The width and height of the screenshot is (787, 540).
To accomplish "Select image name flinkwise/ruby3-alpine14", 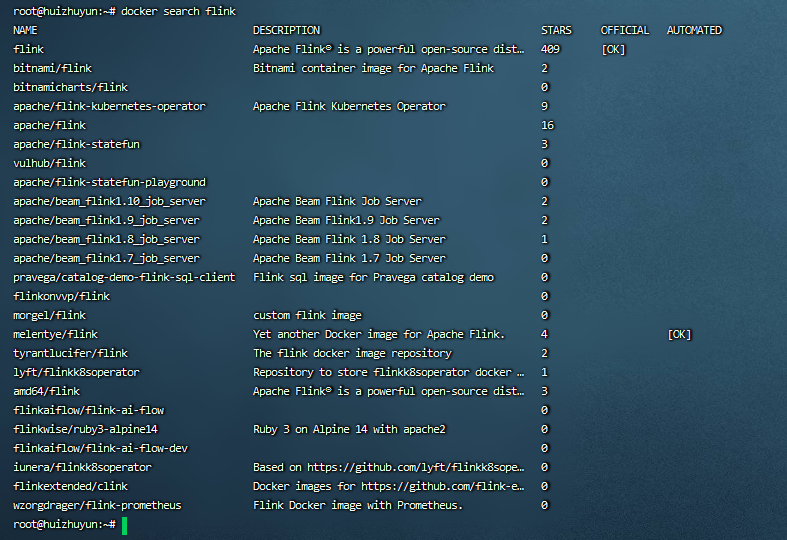I will 85,429.
